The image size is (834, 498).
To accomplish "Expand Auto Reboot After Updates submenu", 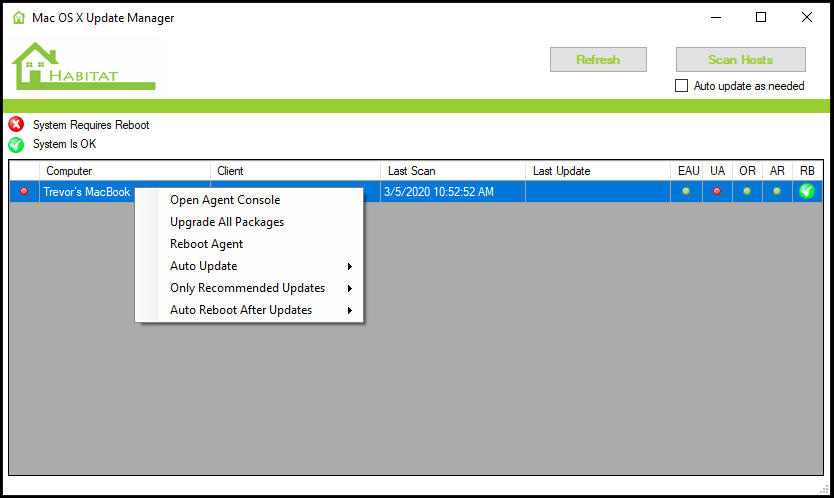I will point(260,310).
